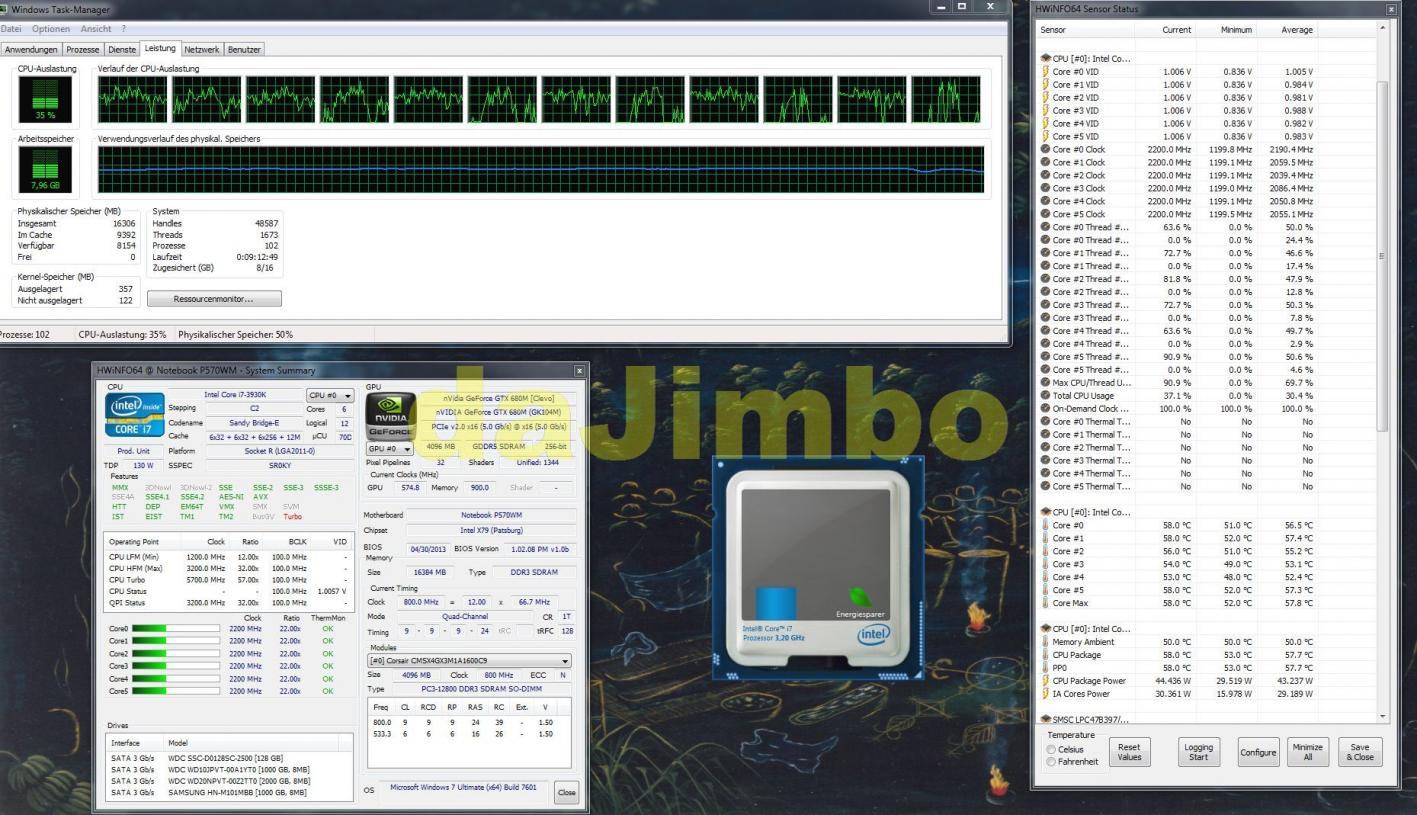
Task: Click the thermometer icon beside PP0
Action: pyautogui.click(x=1045, y=668)
